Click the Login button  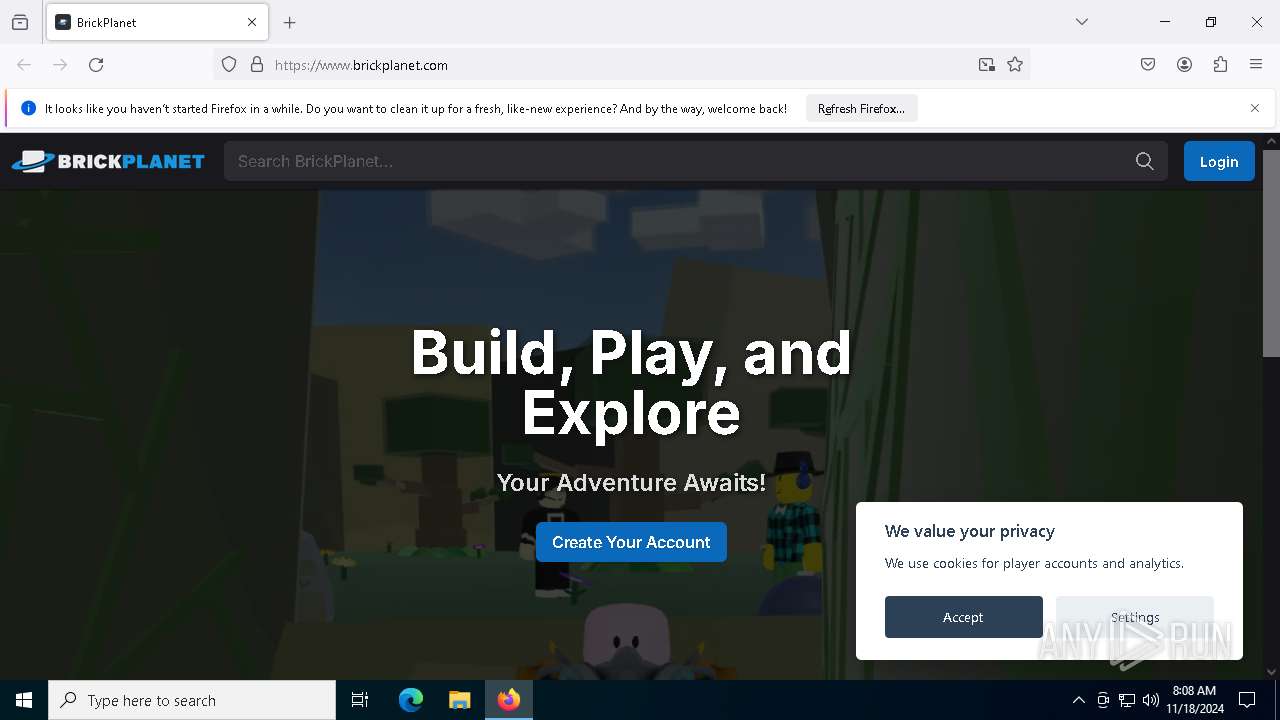tap(1219, 161)
